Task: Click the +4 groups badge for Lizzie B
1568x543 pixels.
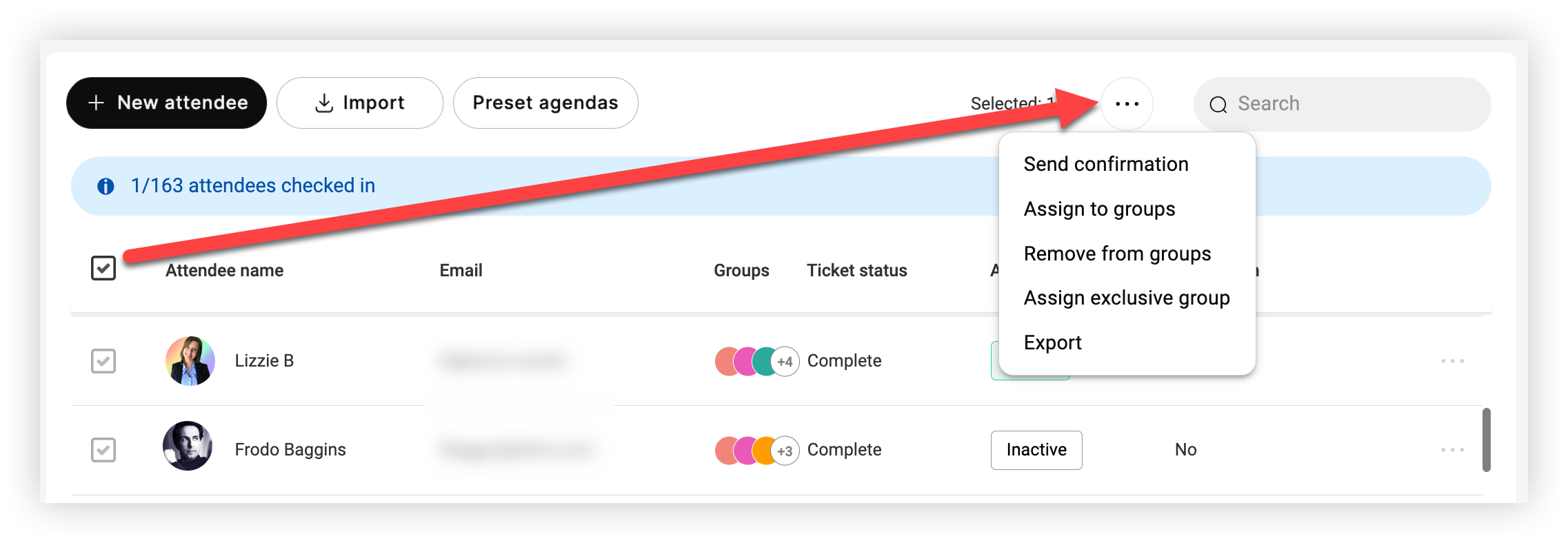Action: click(x=785, y=361)
